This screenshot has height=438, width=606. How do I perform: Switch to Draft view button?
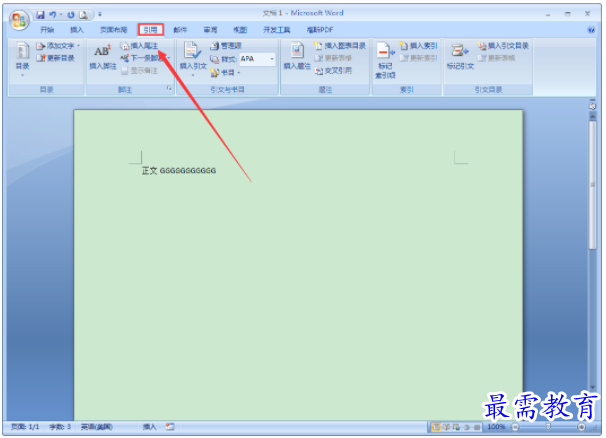pos(477,427)
